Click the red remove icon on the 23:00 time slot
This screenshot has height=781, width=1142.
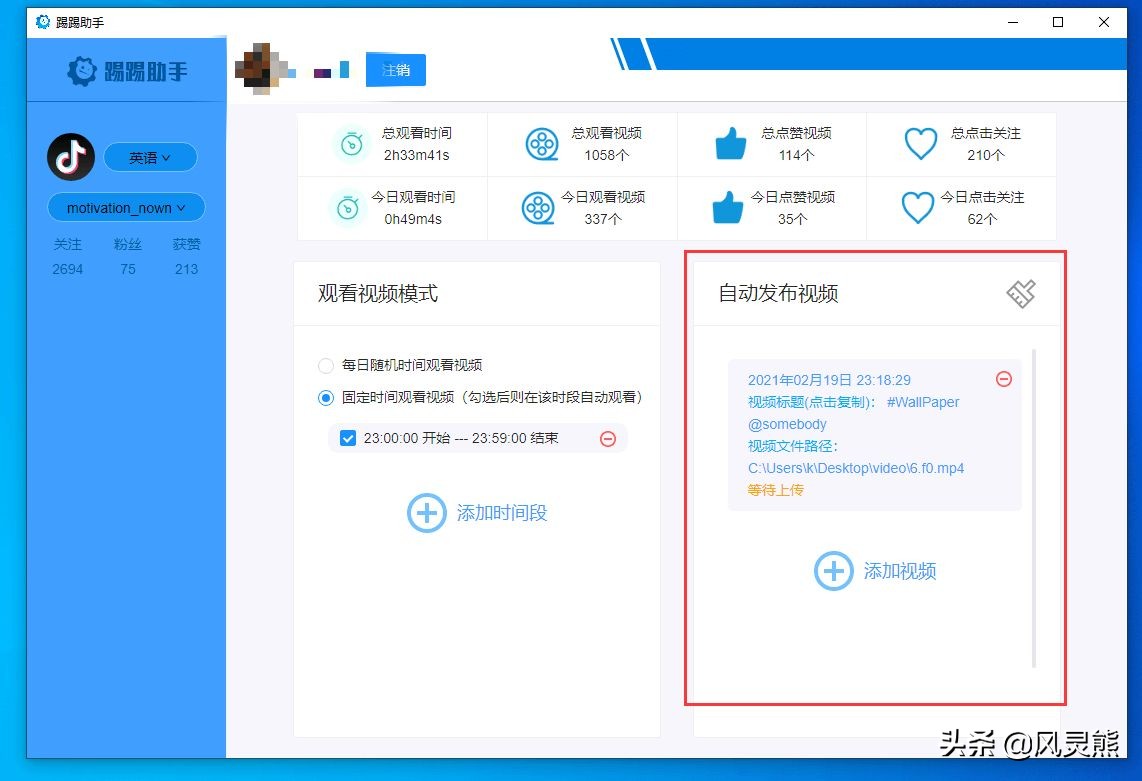(x=608, y=438)
